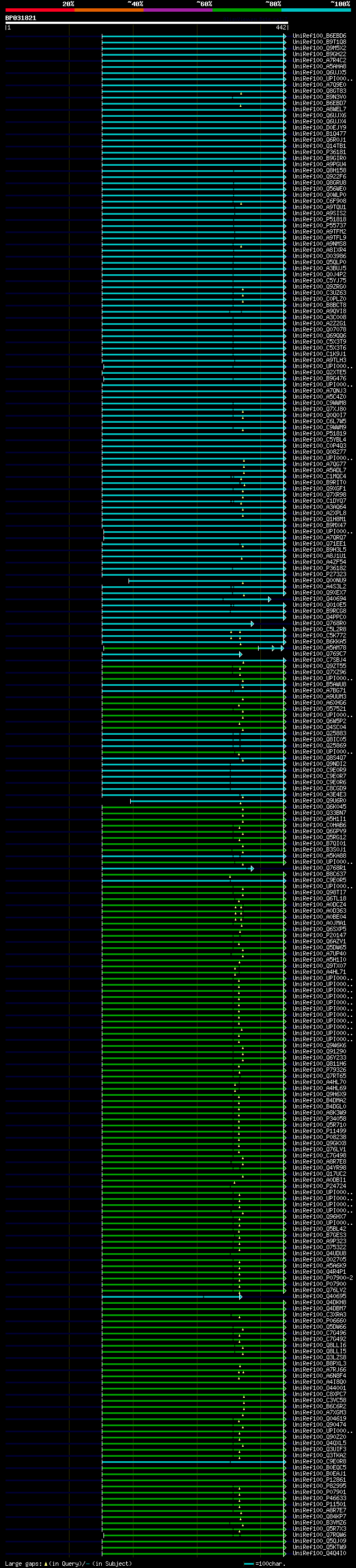Select the UniRef100_Q768R0 label
Image resolution: width=356 pixels, height=1568 pixels.
click(319, 624)
